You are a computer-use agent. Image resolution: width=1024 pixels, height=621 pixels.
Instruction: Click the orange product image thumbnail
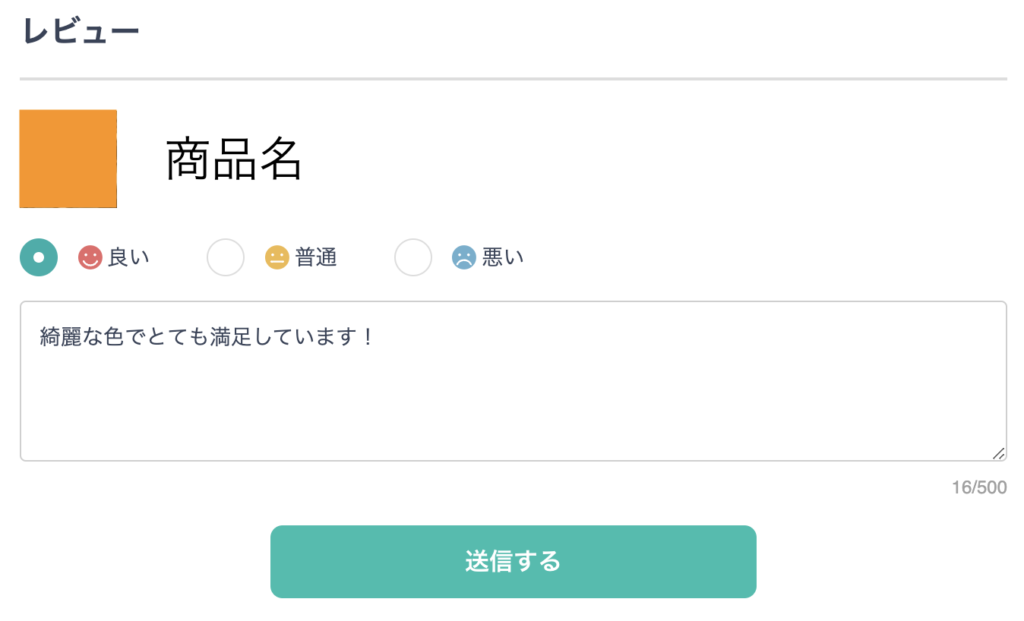click(68, 159)
